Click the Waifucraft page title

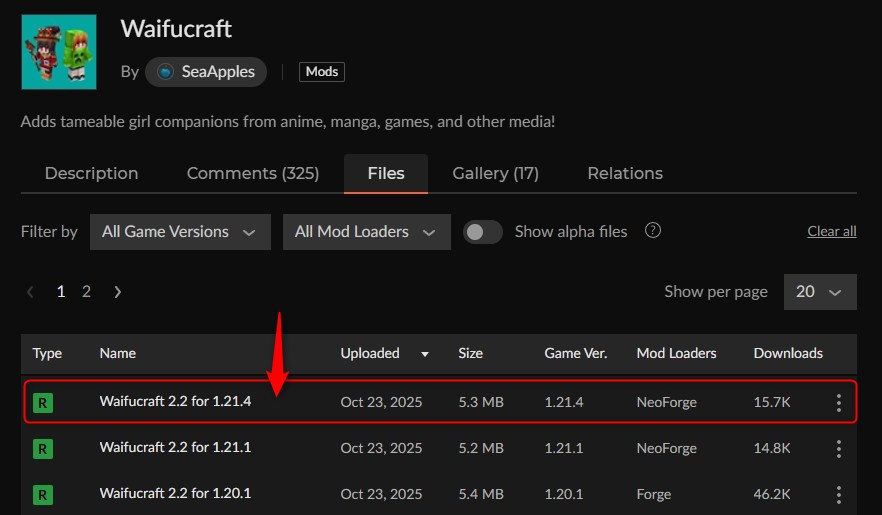176,29
